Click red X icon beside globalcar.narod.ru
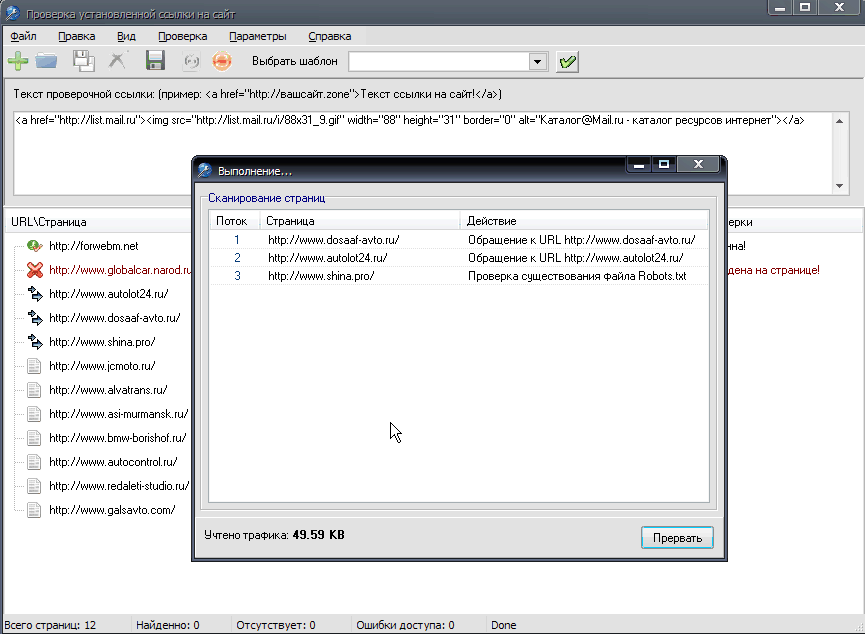 [x=35, y=270]
